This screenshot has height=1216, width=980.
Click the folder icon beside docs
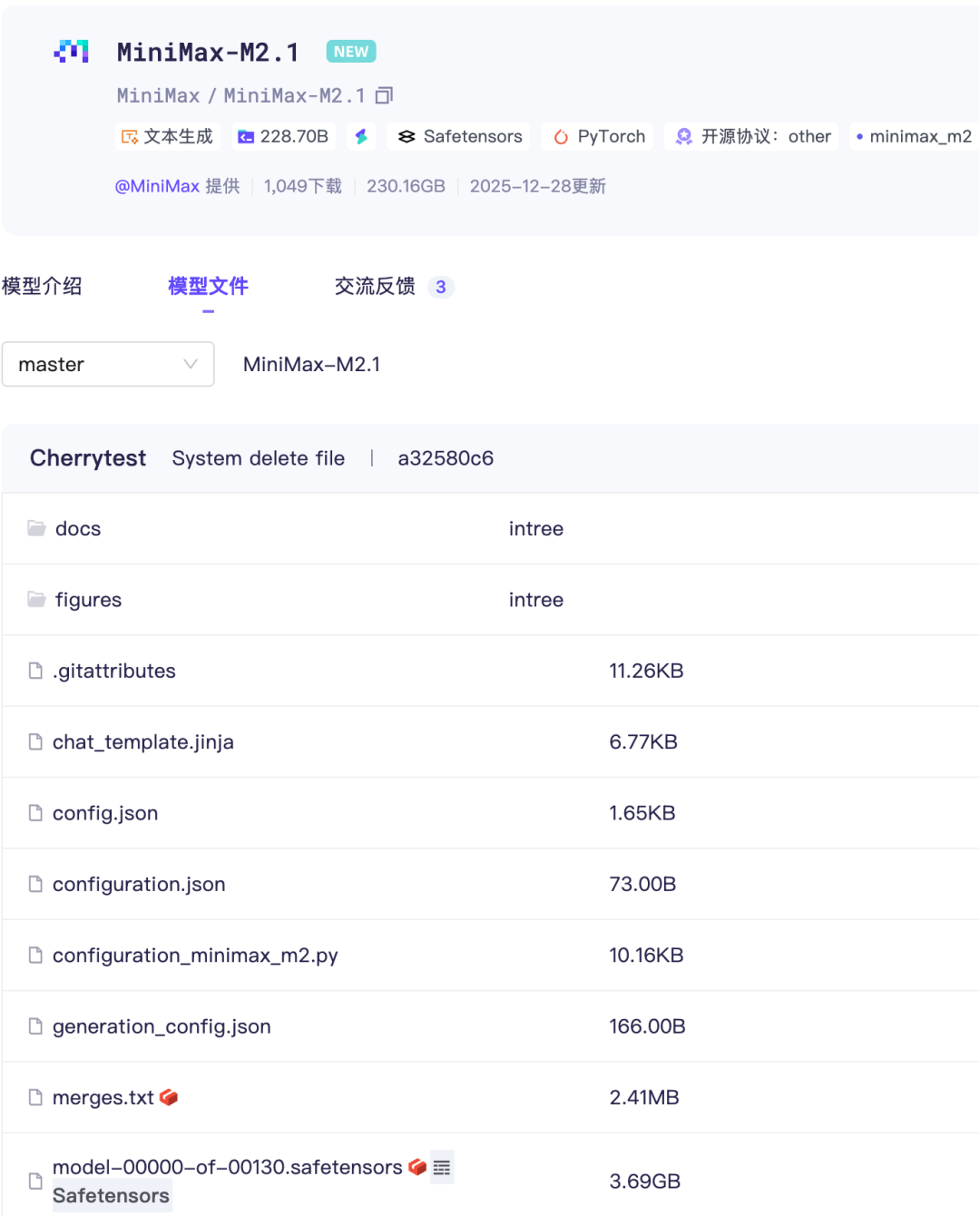click(x=36, y=527)
